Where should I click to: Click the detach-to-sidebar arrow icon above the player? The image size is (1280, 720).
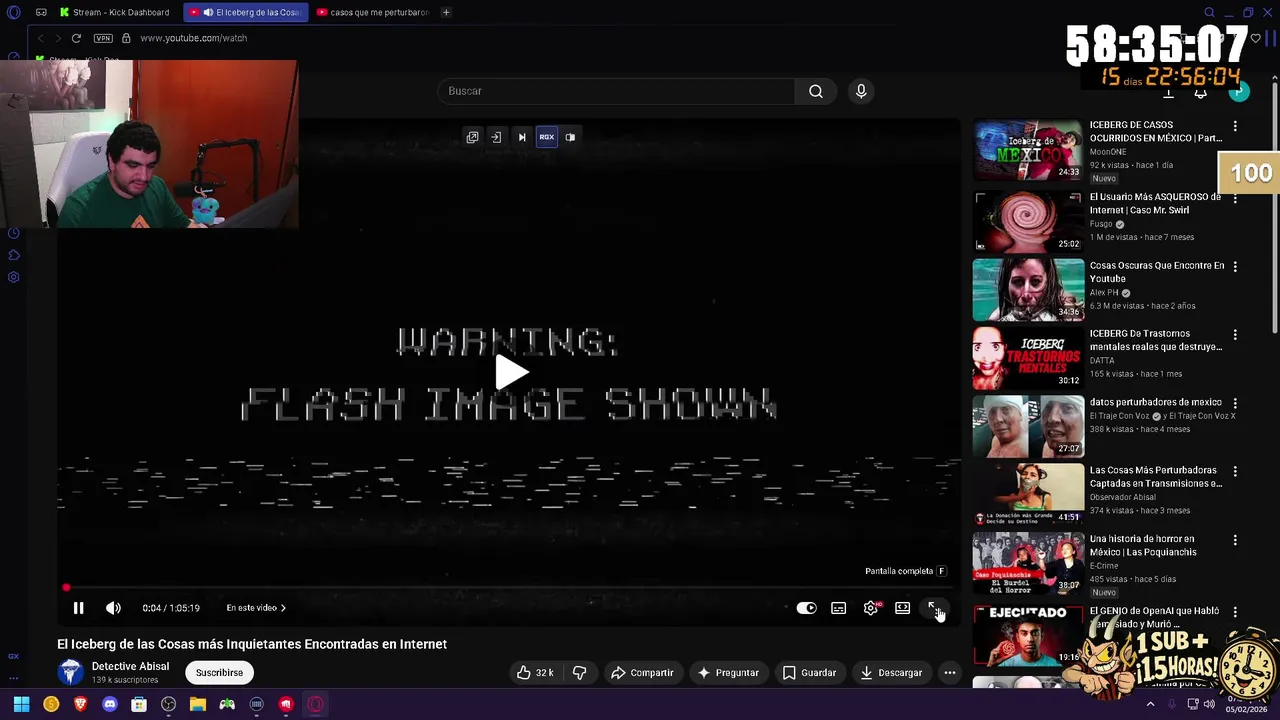[496, 137]
